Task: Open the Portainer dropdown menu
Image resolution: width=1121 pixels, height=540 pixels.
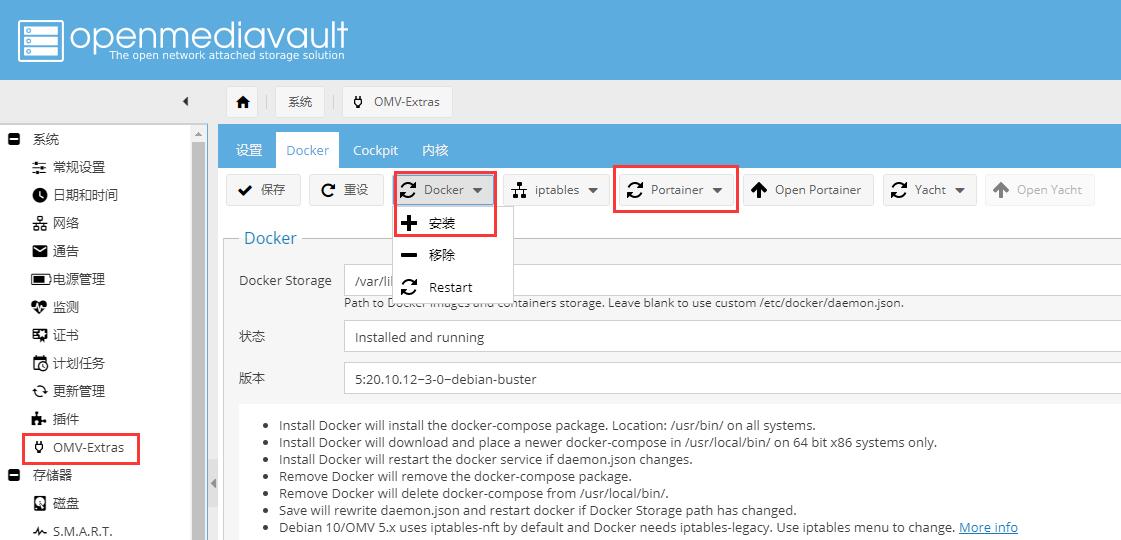Action: coord(676,190)
